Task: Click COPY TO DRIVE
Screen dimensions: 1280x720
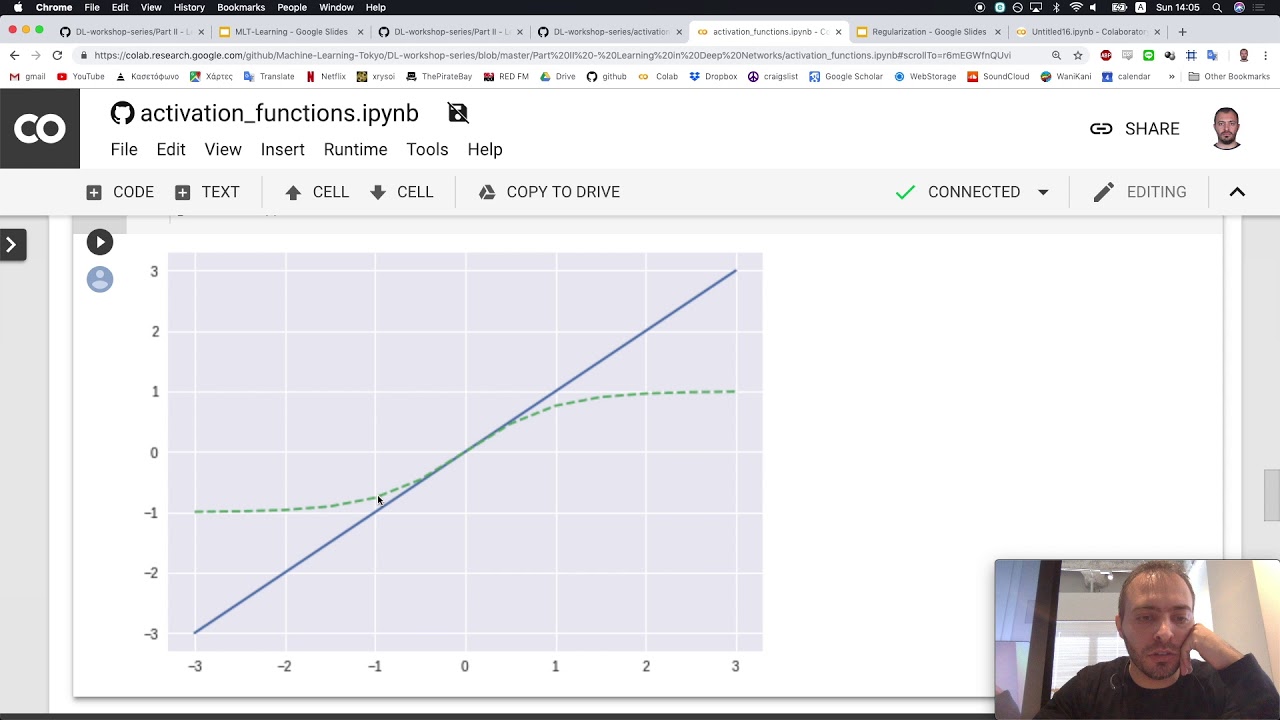Action: point(549,192)
